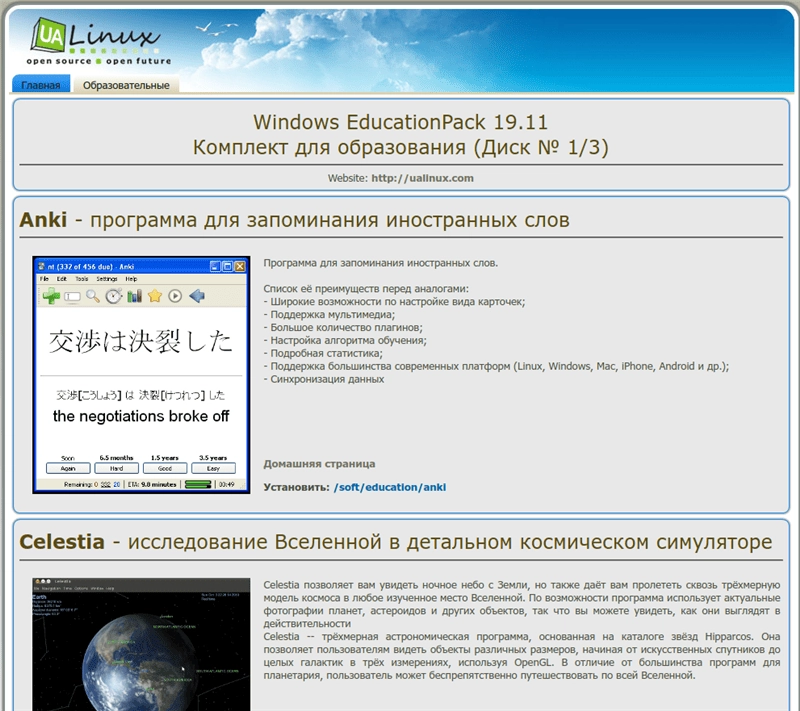Click the Windows EducationPack 19.11 title
The height and width of the screenshot is (711, 800).
(401, 122)
